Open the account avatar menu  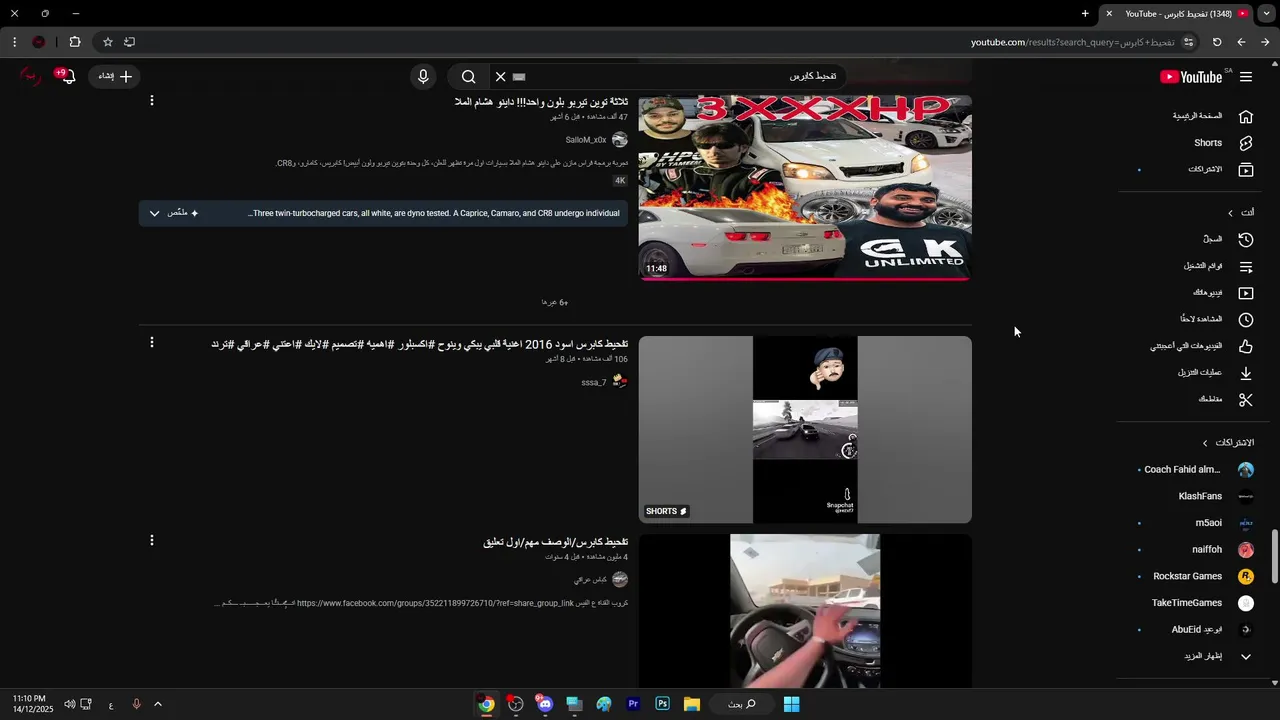(x=32, y=76)
